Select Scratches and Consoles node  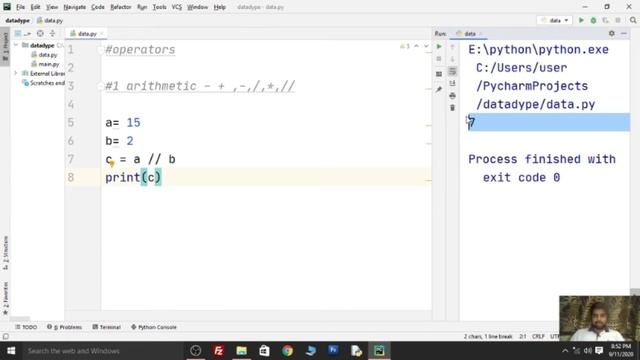pos(43,83)
